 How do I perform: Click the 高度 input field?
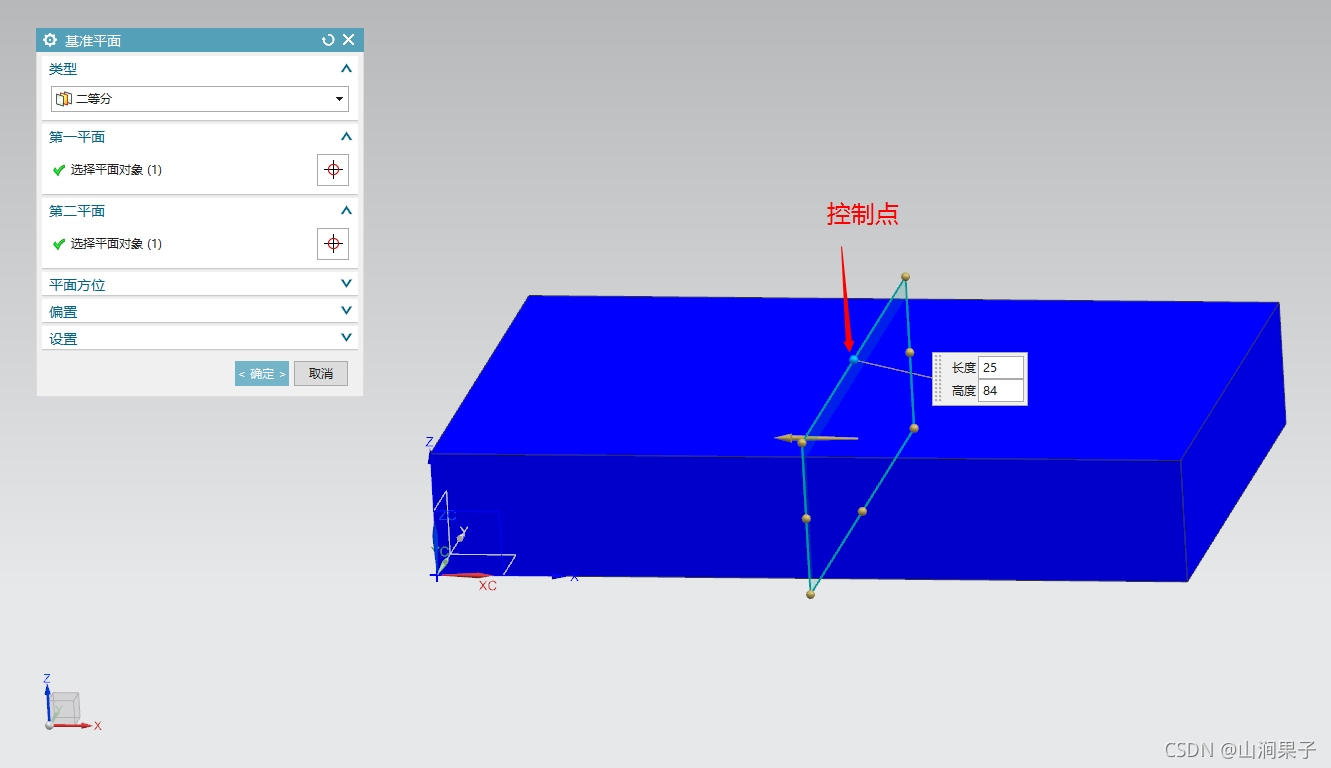pyautogui.click(x=1001, y=391)
